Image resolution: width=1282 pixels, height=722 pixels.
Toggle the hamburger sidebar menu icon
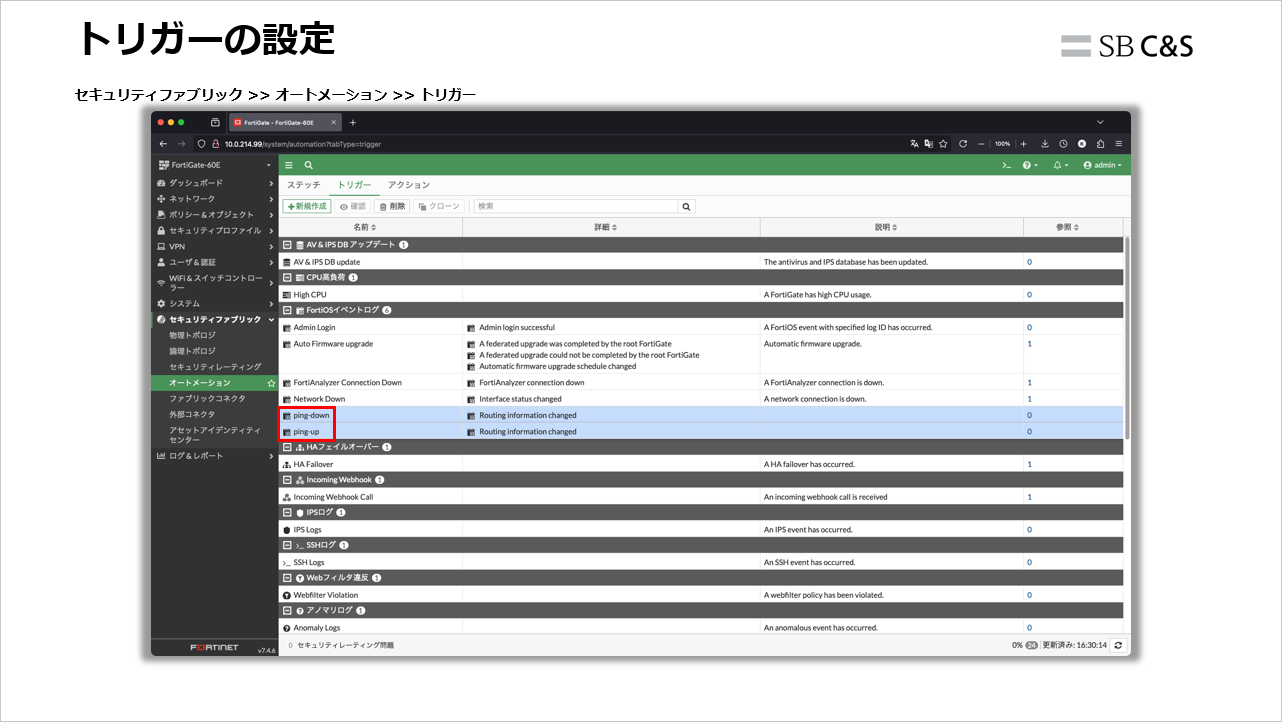[x=289, y=165]
